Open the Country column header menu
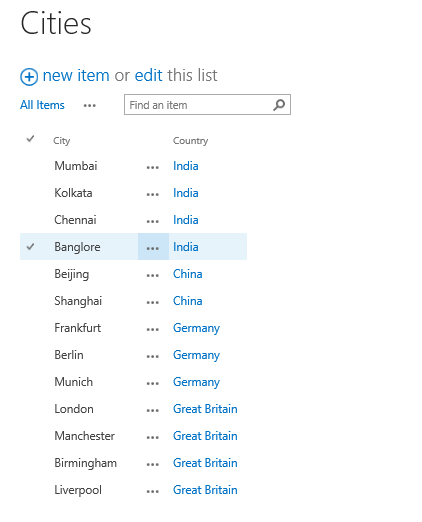Screen dimensions: 422x522 click(190, 141)
